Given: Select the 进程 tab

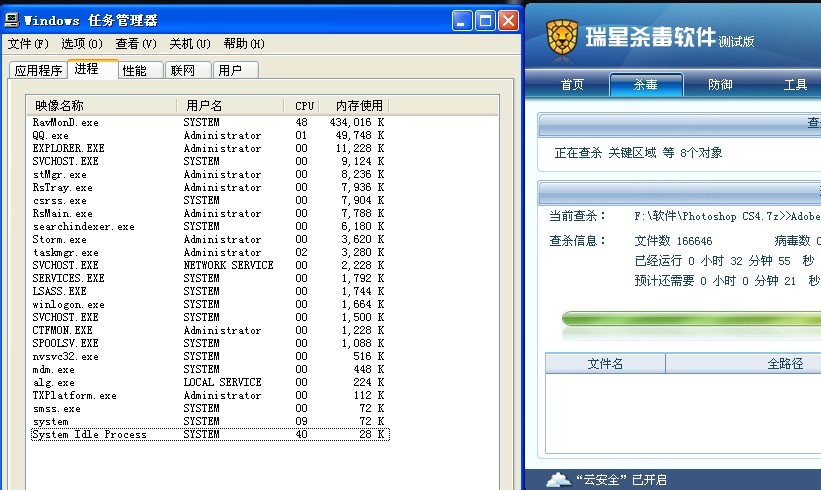Looking at the screenshot, I should click(x=93, y=69).
